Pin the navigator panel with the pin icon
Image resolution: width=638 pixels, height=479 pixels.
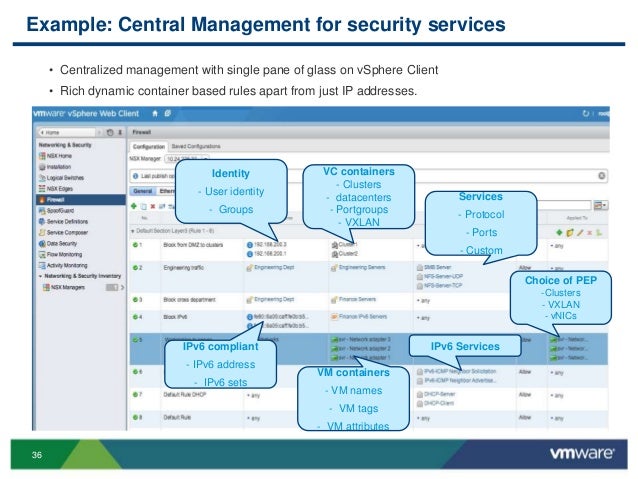click(120, 133)
